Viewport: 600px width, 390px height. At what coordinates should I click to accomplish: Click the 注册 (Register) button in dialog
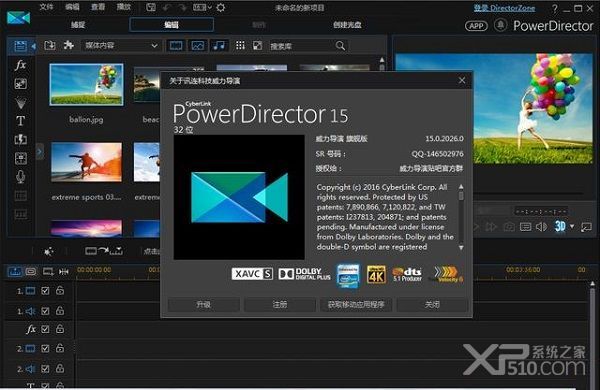pyautogui.click(x=280, y=305)
